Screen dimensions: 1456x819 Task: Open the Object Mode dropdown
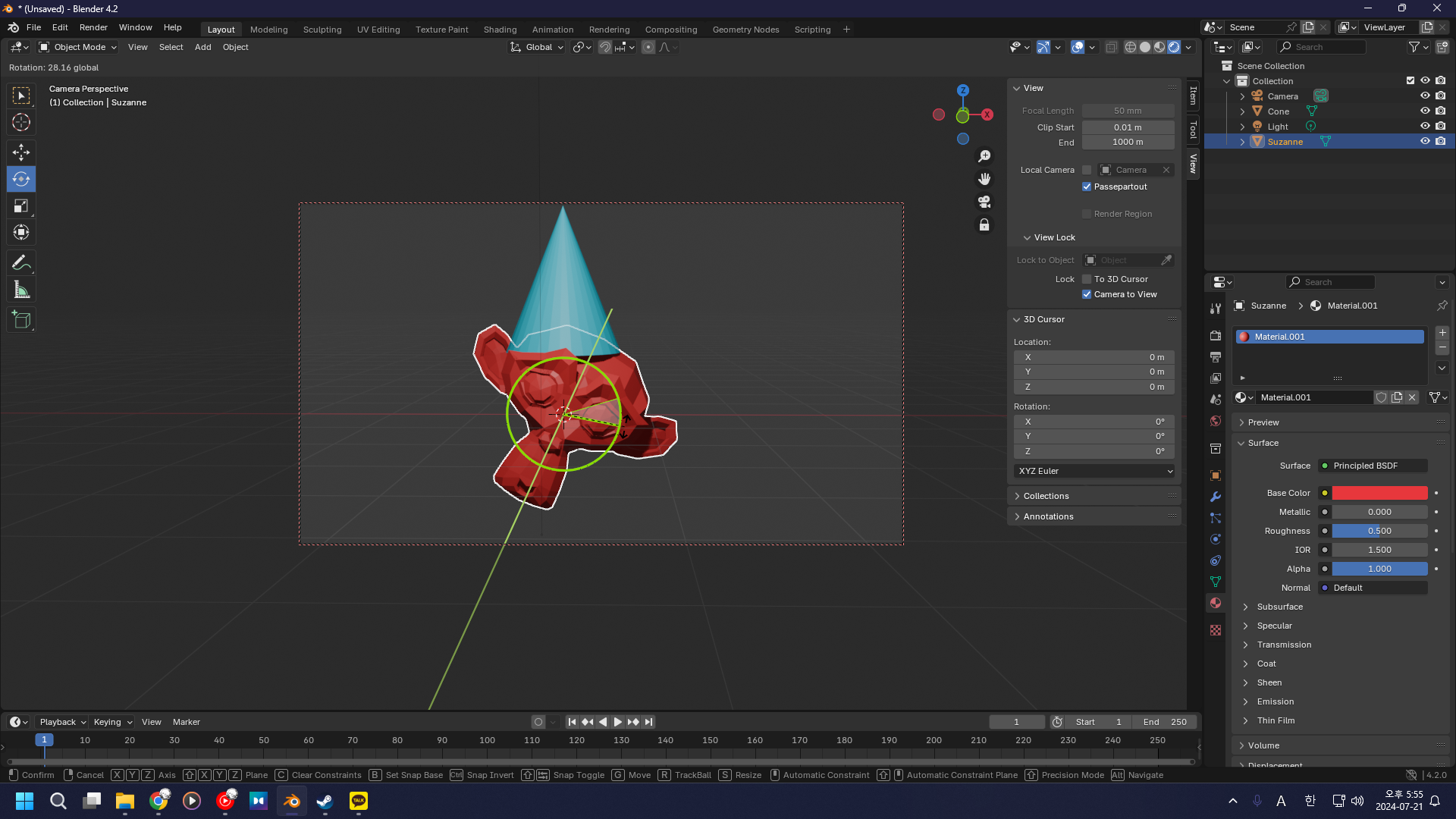[78, 47]
